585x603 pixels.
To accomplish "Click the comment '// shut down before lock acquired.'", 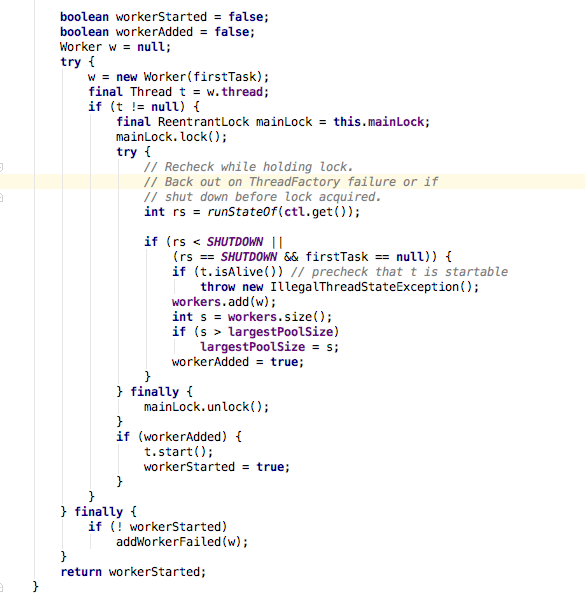I will point(262,197).
